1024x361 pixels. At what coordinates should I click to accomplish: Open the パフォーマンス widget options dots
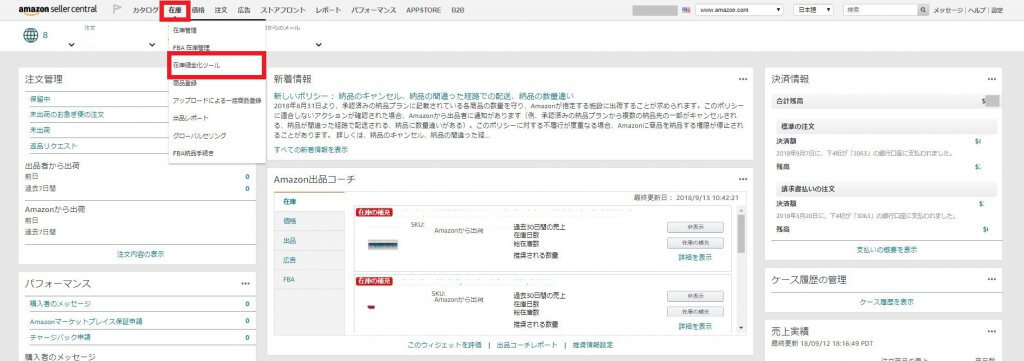tap(245, 283)
